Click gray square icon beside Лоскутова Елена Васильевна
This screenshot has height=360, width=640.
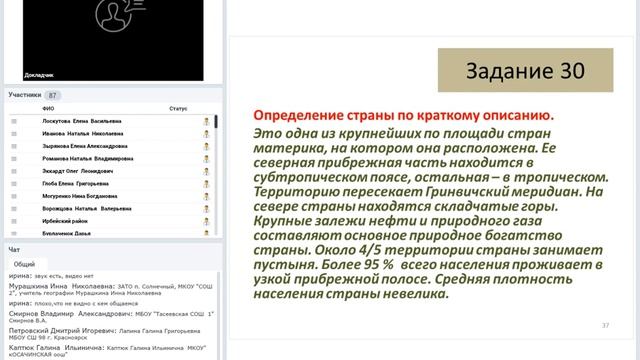[14, 121]
